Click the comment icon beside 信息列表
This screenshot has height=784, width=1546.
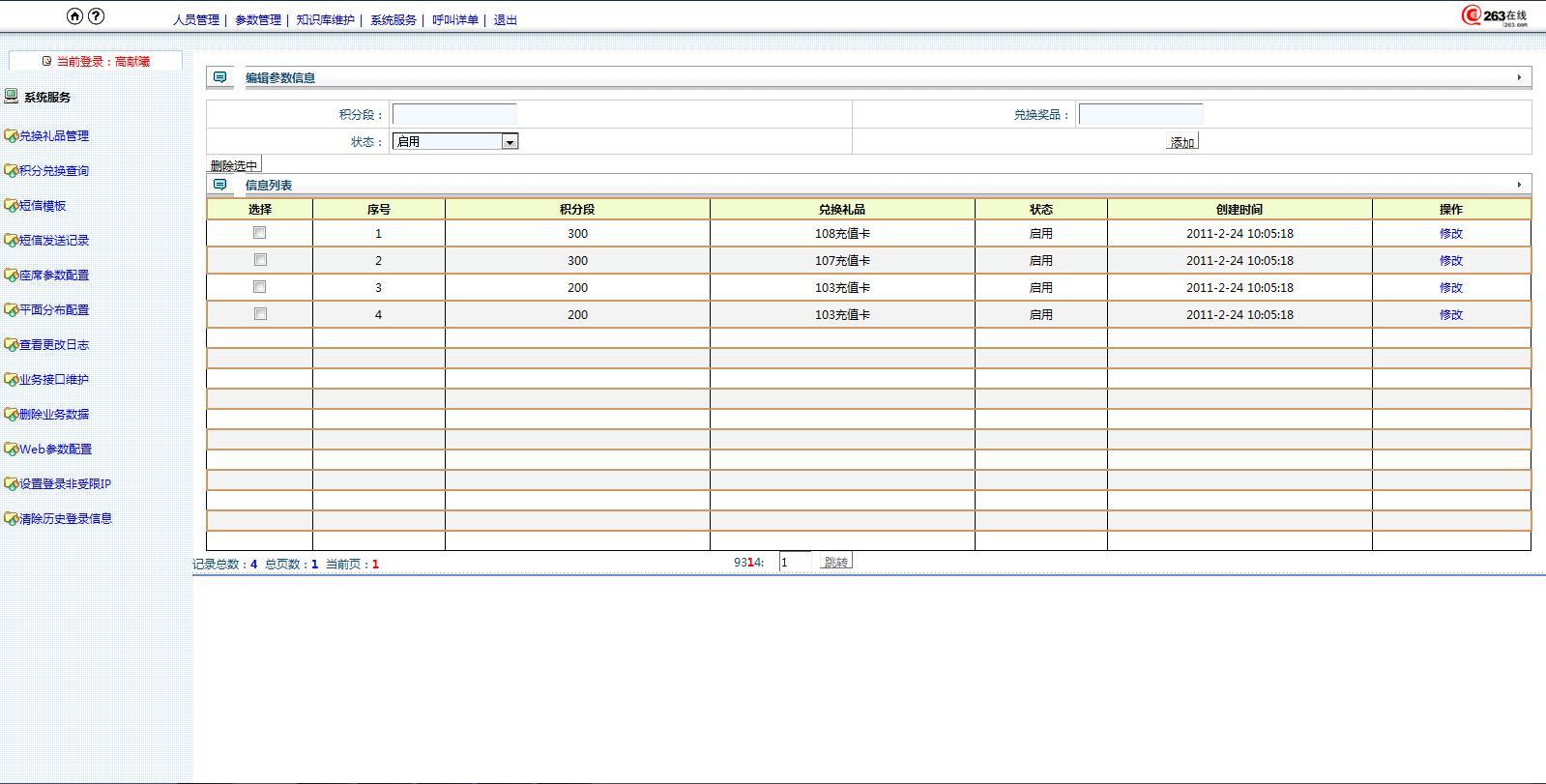(220, 185)
